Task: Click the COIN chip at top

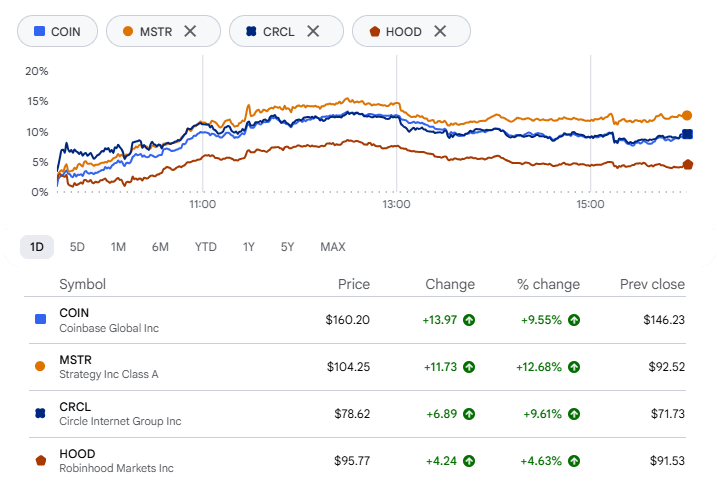Action: click(57, 31)
